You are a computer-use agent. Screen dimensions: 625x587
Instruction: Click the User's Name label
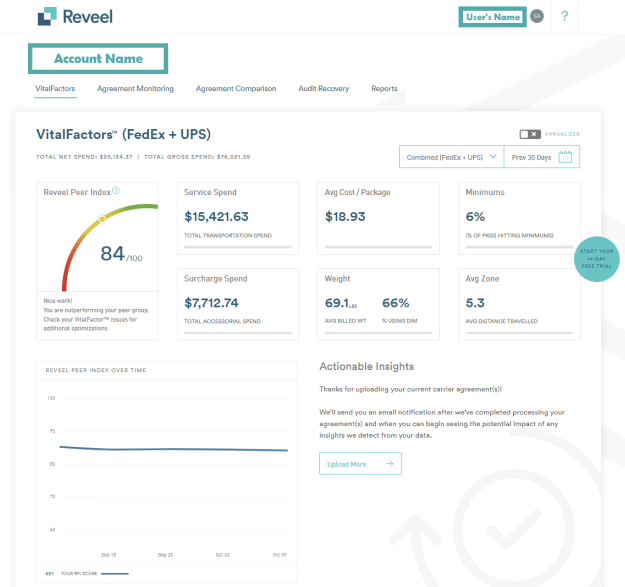(493, 17)
